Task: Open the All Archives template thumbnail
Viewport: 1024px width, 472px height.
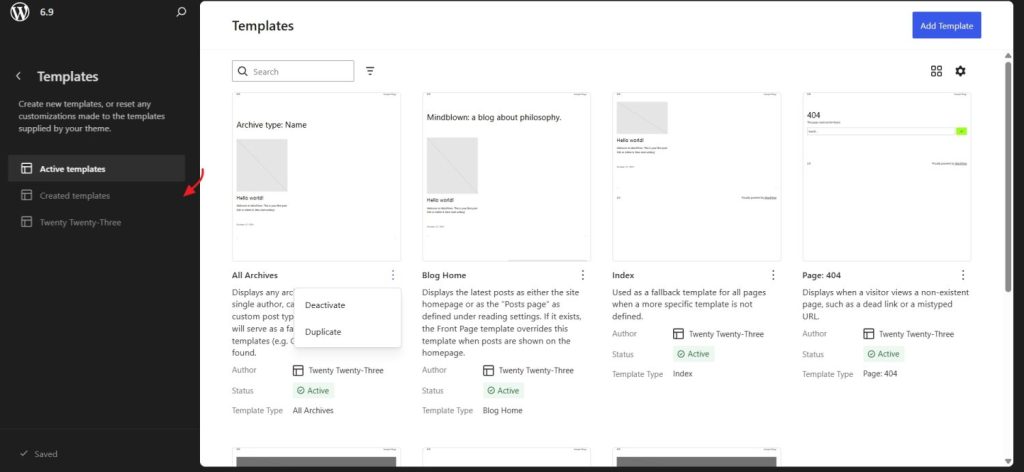Action: coord(316,176)
